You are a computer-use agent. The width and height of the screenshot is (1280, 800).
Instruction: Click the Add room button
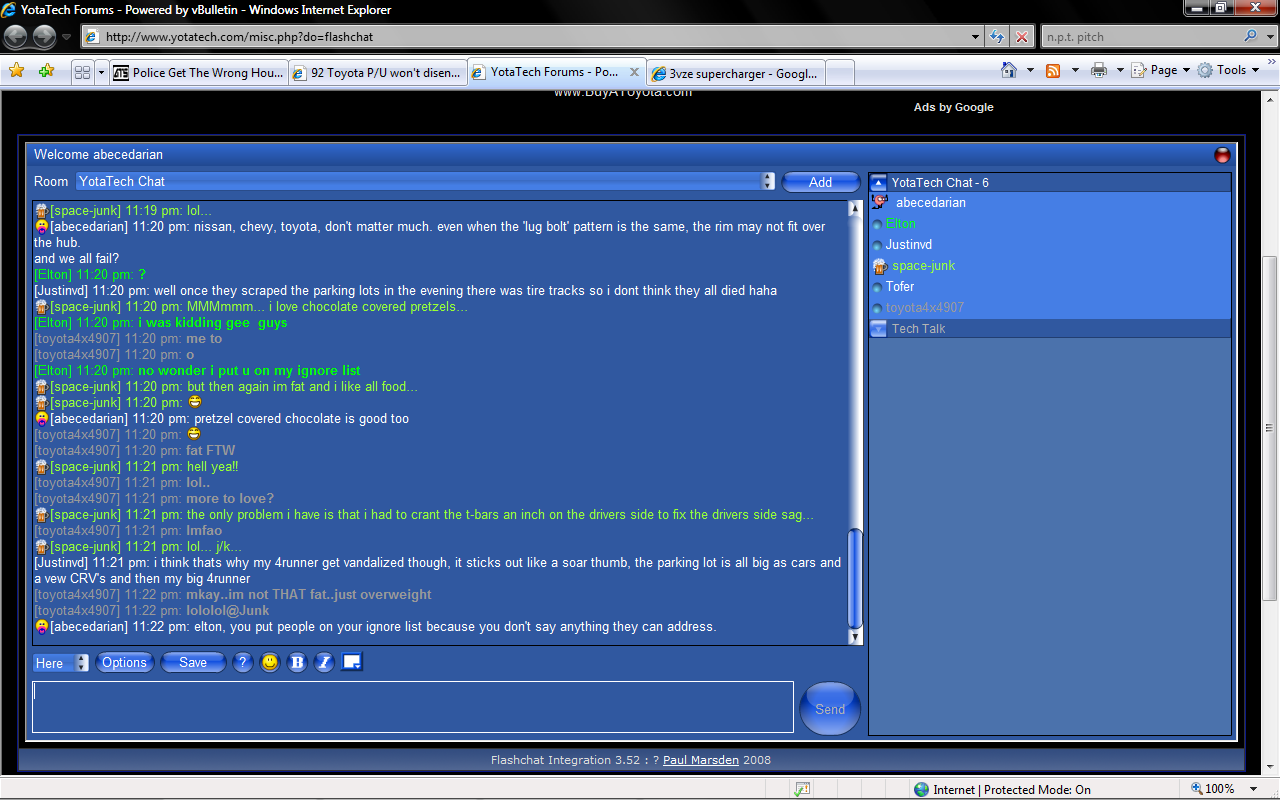[821, 182]
